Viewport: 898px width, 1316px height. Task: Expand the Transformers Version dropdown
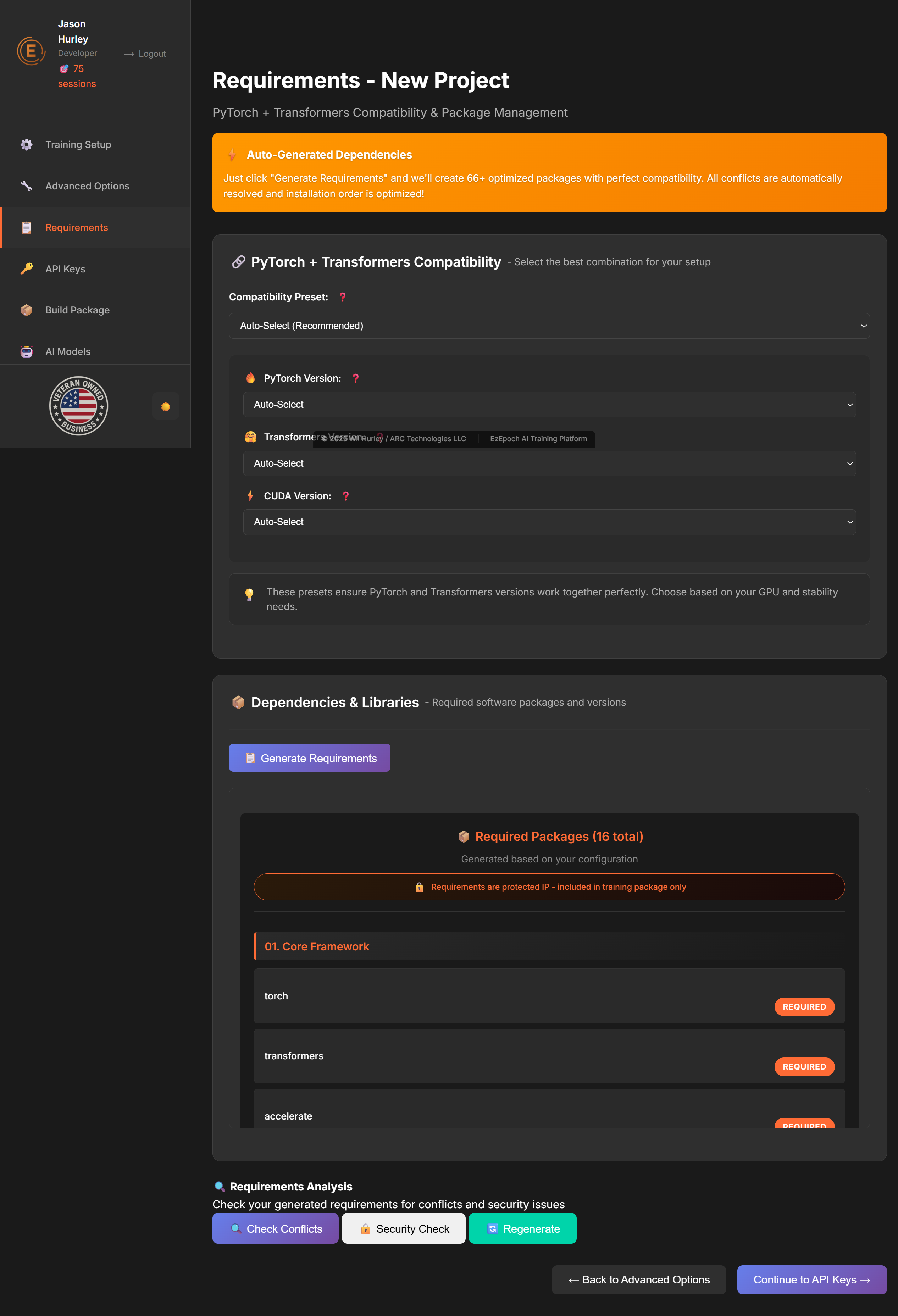[x=549, y=463]
